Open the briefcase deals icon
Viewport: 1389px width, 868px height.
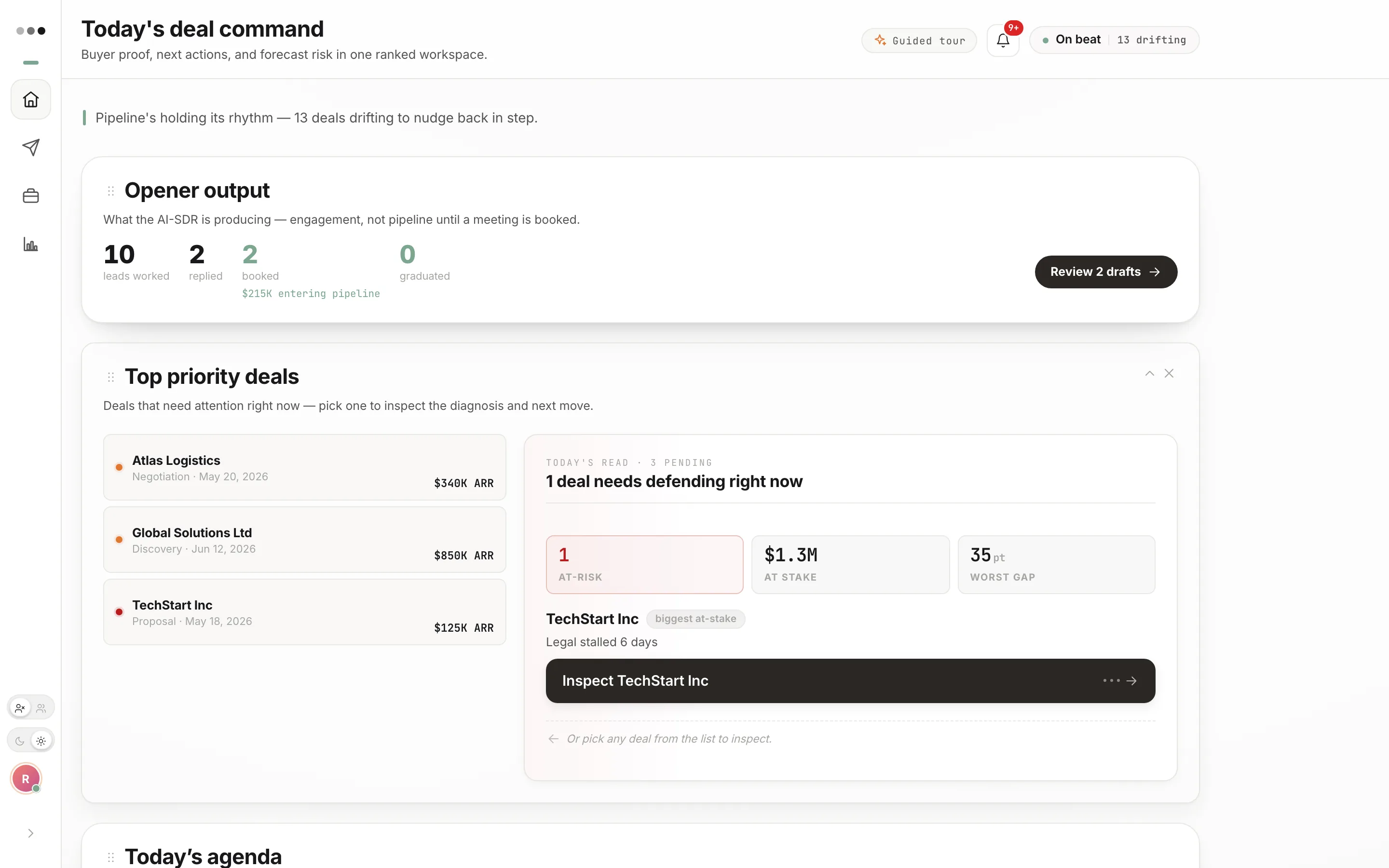30,196
